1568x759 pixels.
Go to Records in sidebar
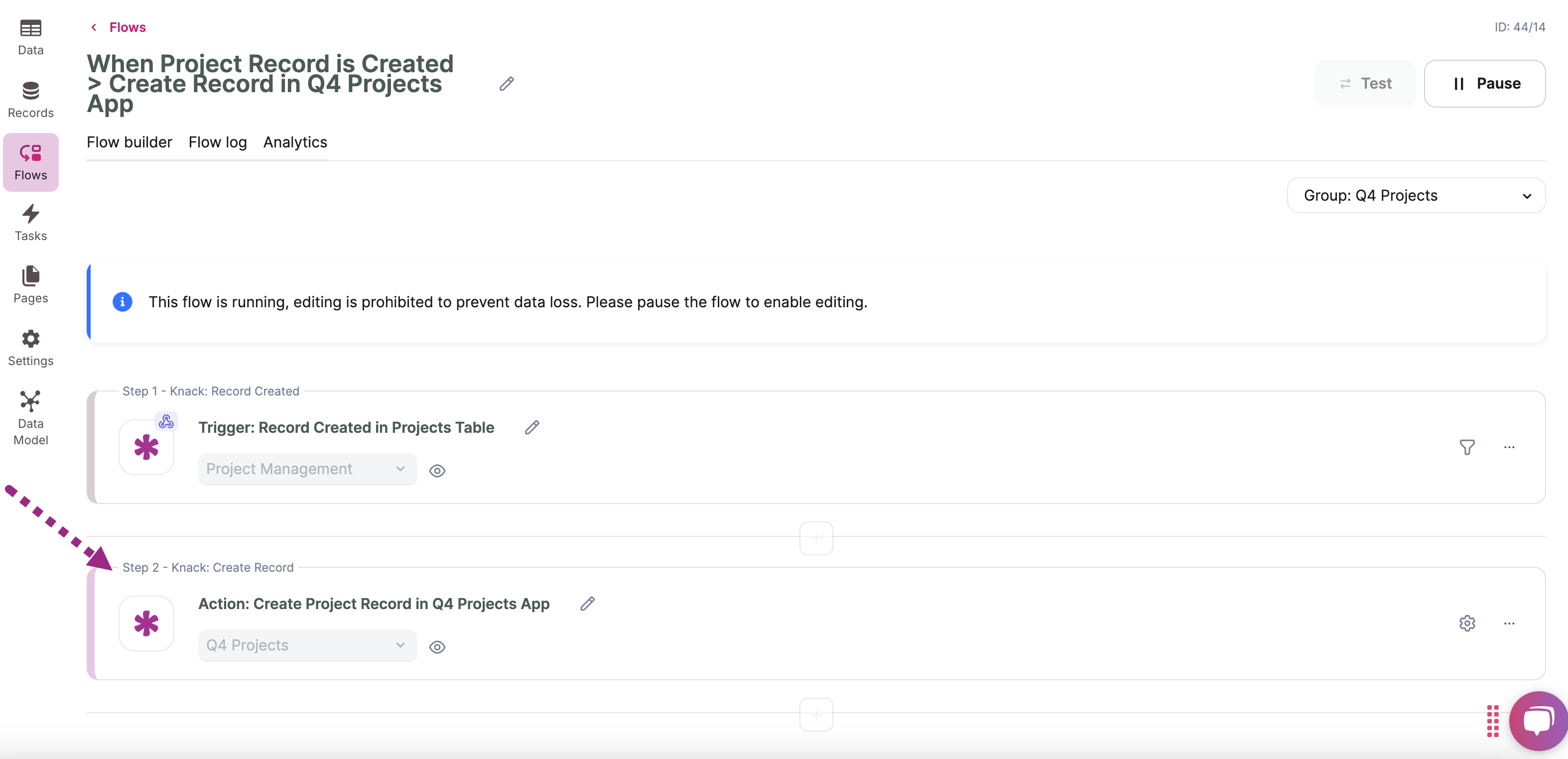click(30, 100)
